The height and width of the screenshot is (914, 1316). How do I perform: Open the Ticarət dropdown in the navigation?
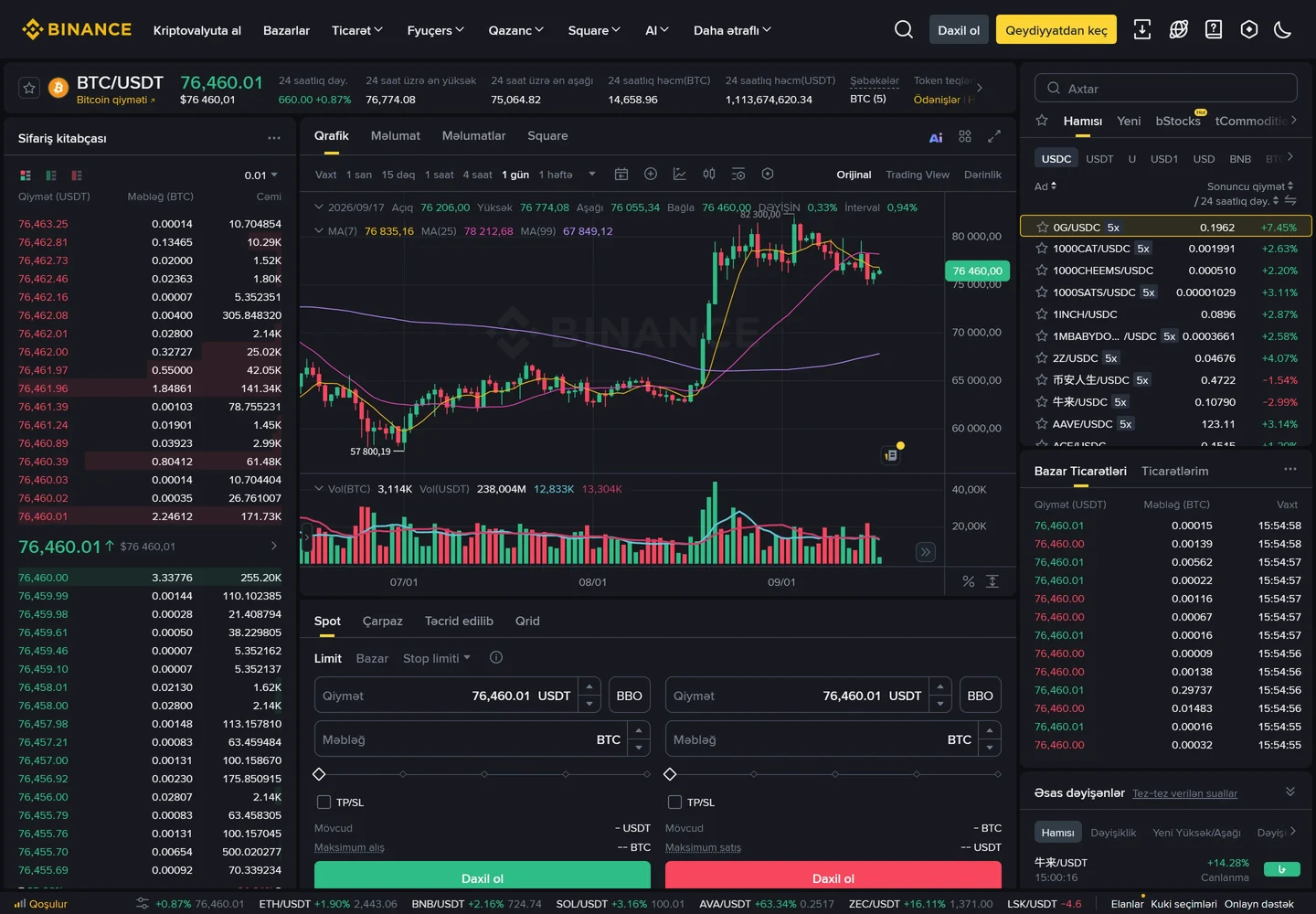click(357, 30)
